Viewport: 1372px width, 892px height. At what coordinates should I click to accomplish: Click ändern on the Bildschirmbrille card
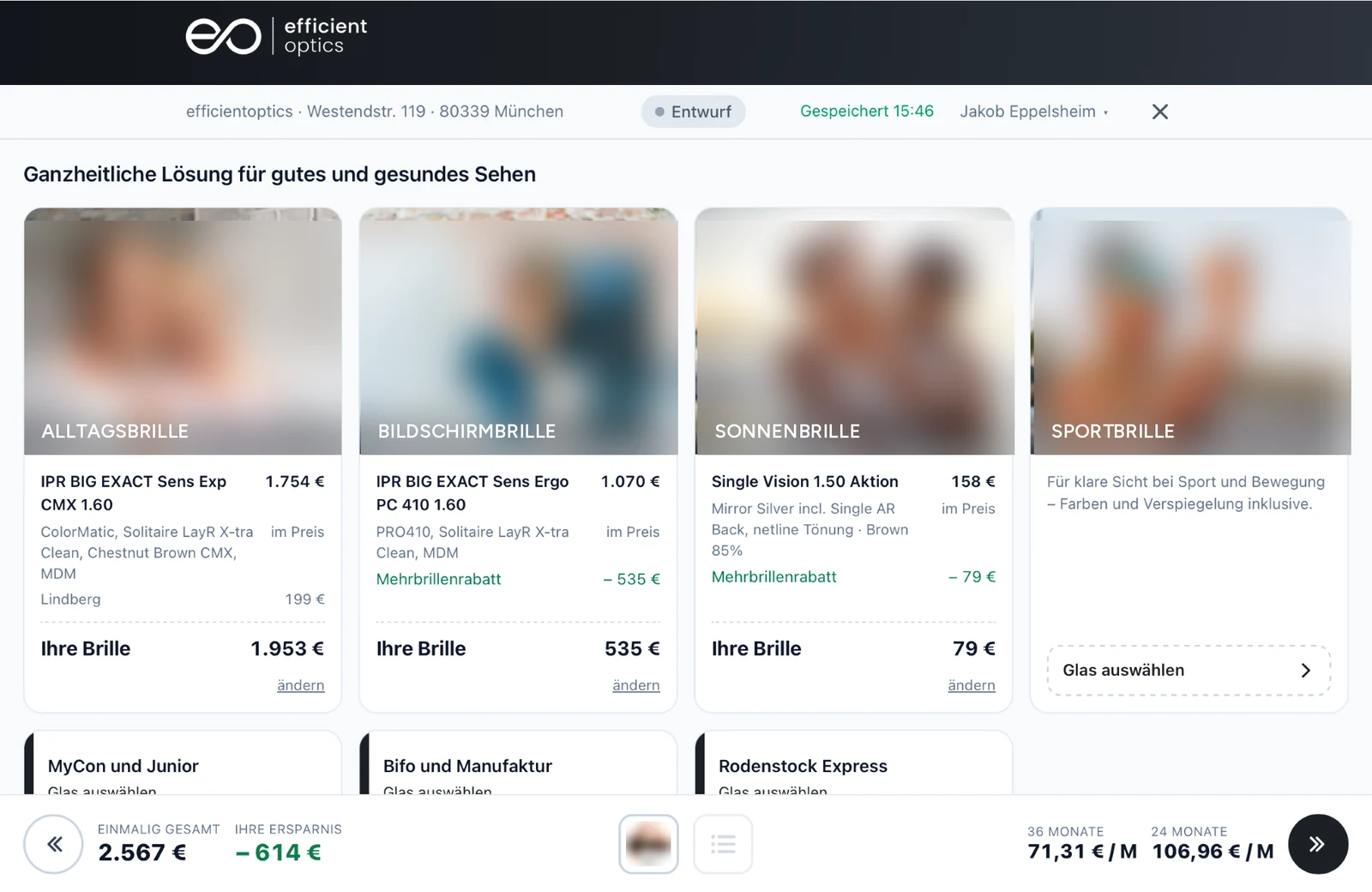636,685
